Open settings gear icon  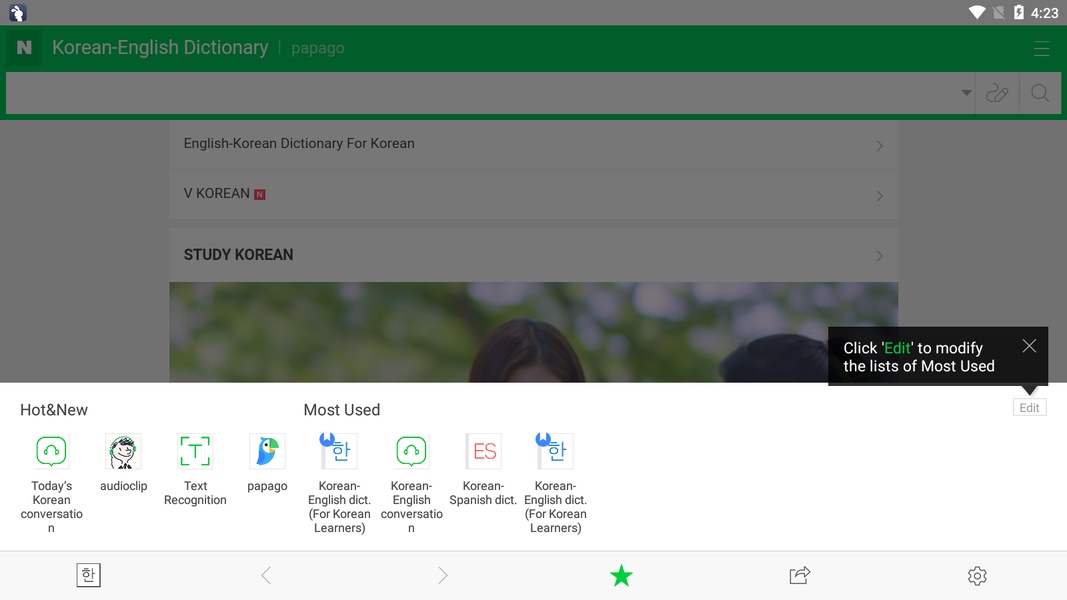(x=977, y=576)
